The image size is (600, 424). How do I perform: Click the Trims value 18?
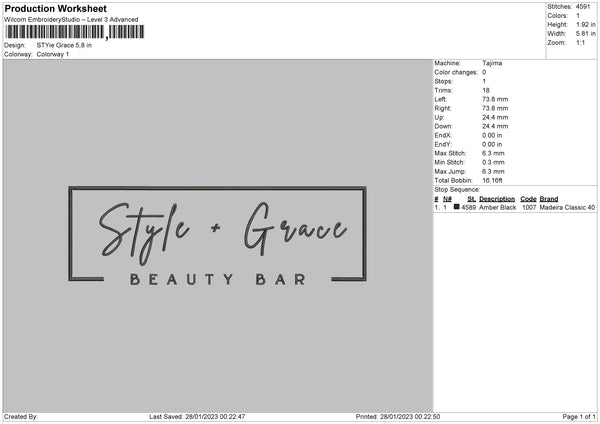tap(486, 90)
